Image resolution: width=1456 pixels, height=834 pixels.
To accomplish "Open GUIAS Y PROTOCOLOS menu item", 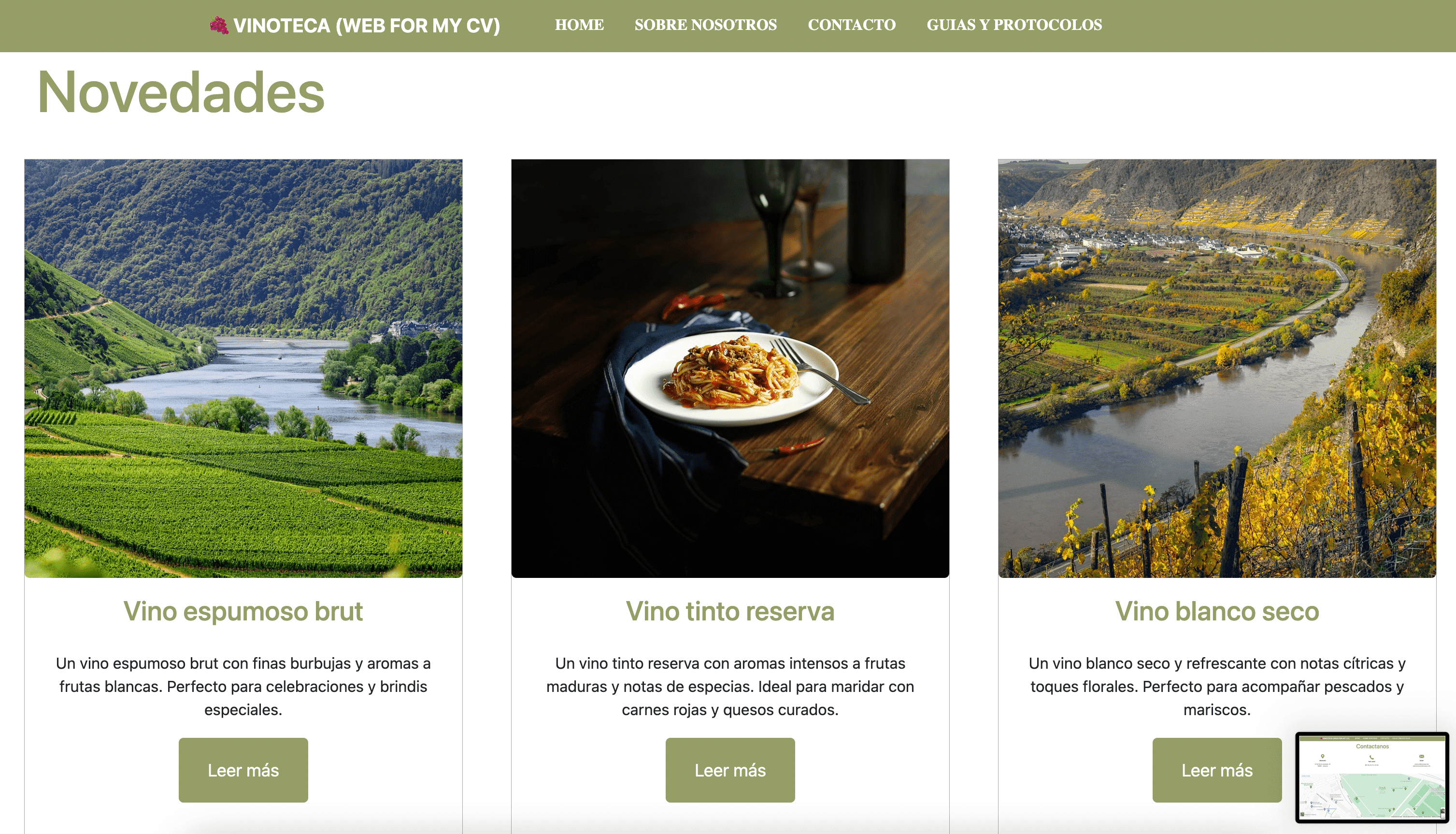I will coord(1014,25).
